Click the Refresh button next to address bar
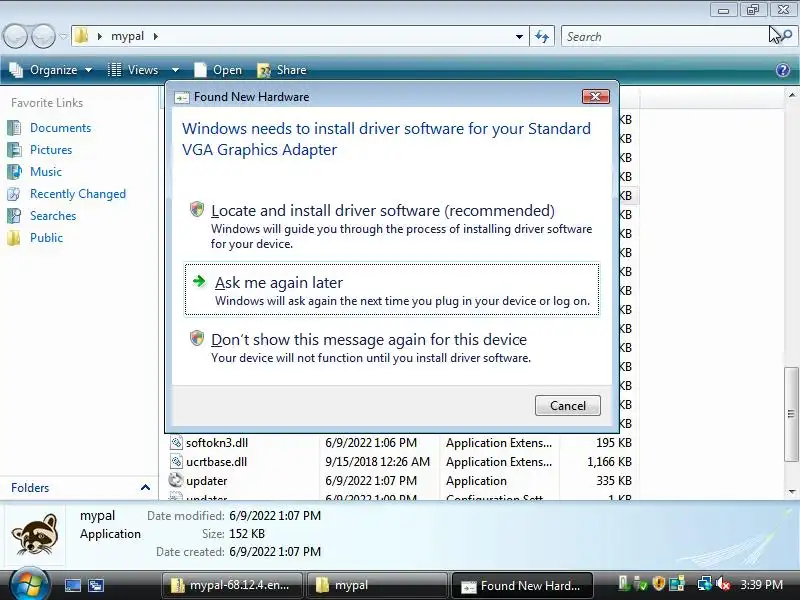Image resolution: width=800 pixels, height=600 pixels. click(x=542, y=36)
